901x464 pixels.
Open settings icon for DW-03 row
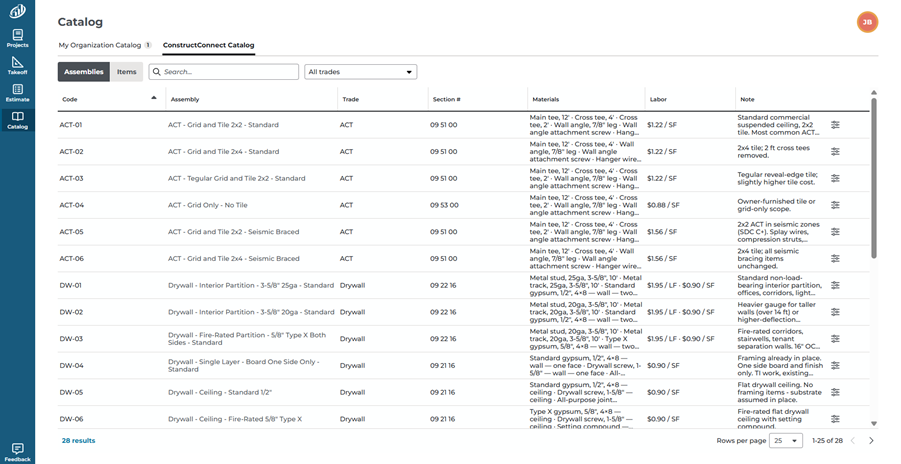(835, 339)
